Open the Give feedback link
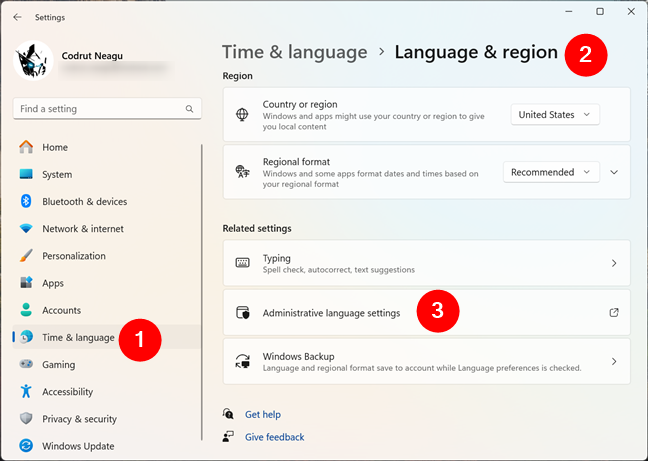This screenshot has height=461, width=648. tap(274, 437)
